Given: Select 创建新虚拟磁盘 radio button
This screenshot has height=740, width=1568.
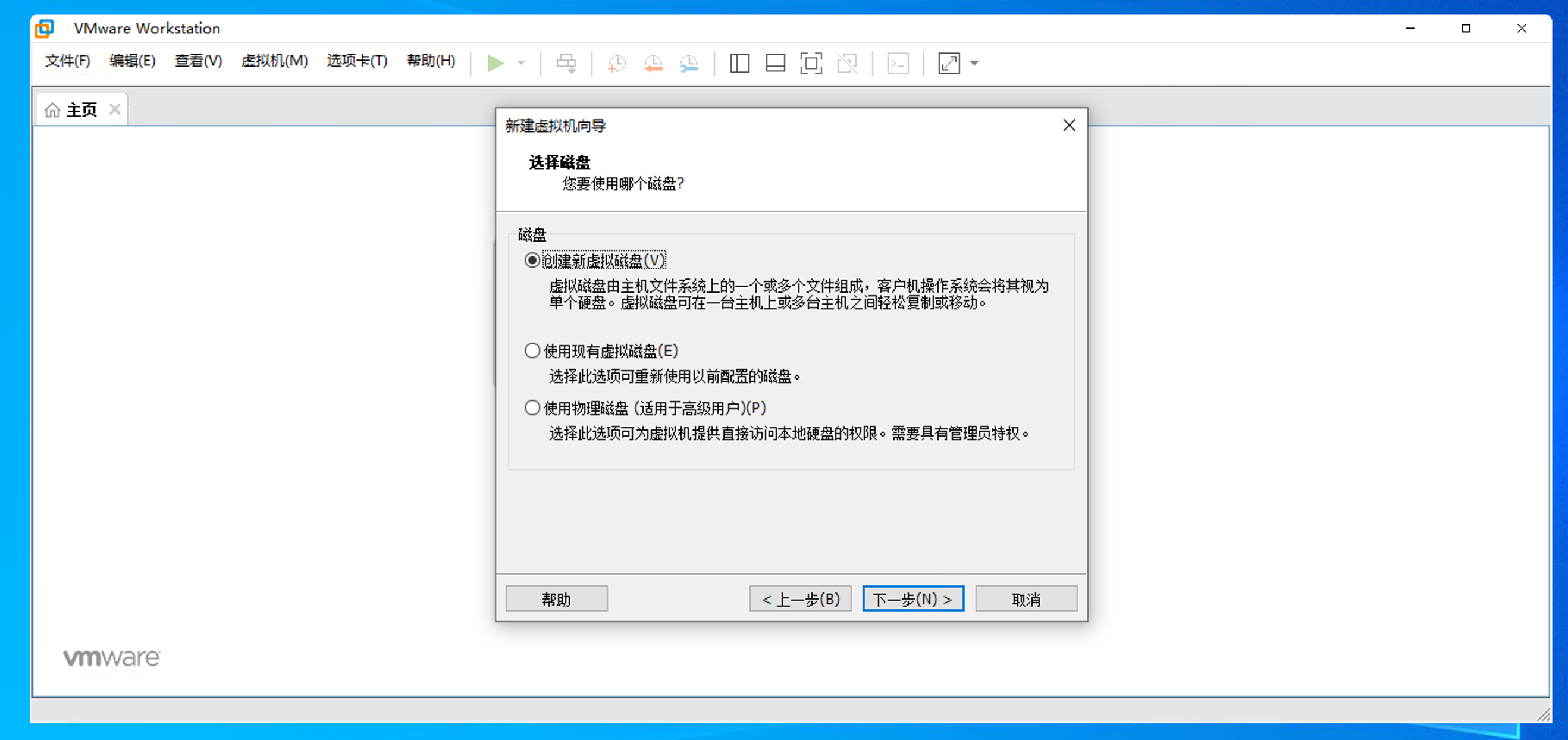Looking at the screenshot, I should pos(531,261).
